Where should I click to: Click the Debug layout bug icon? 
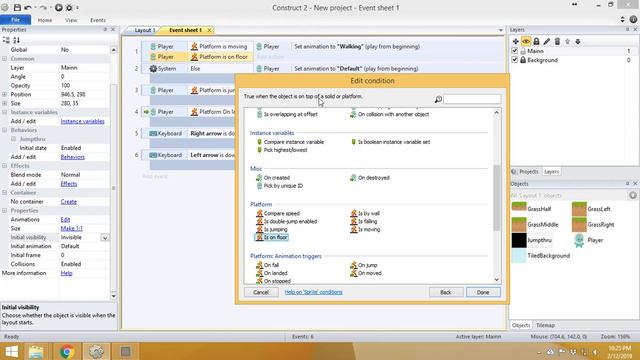coord(69,7)
